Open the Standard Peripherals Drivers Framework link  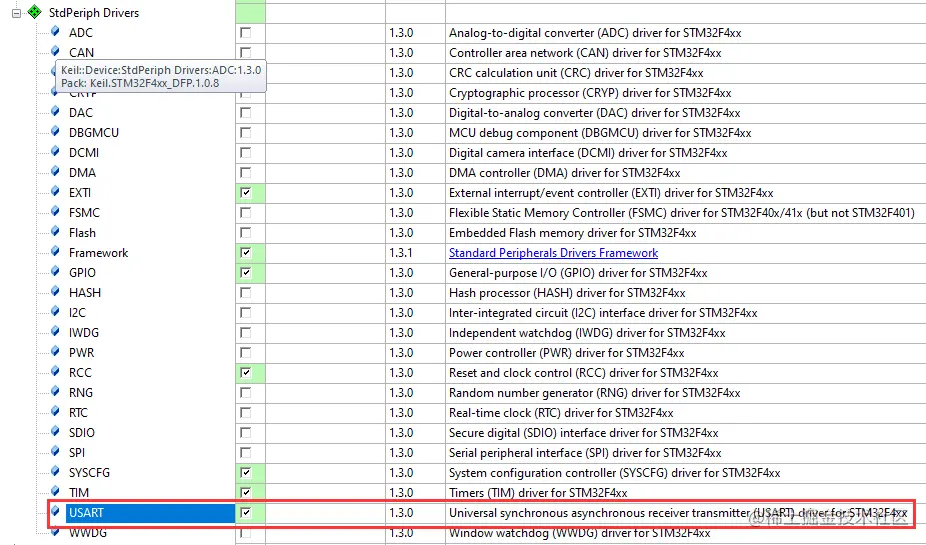553,253
